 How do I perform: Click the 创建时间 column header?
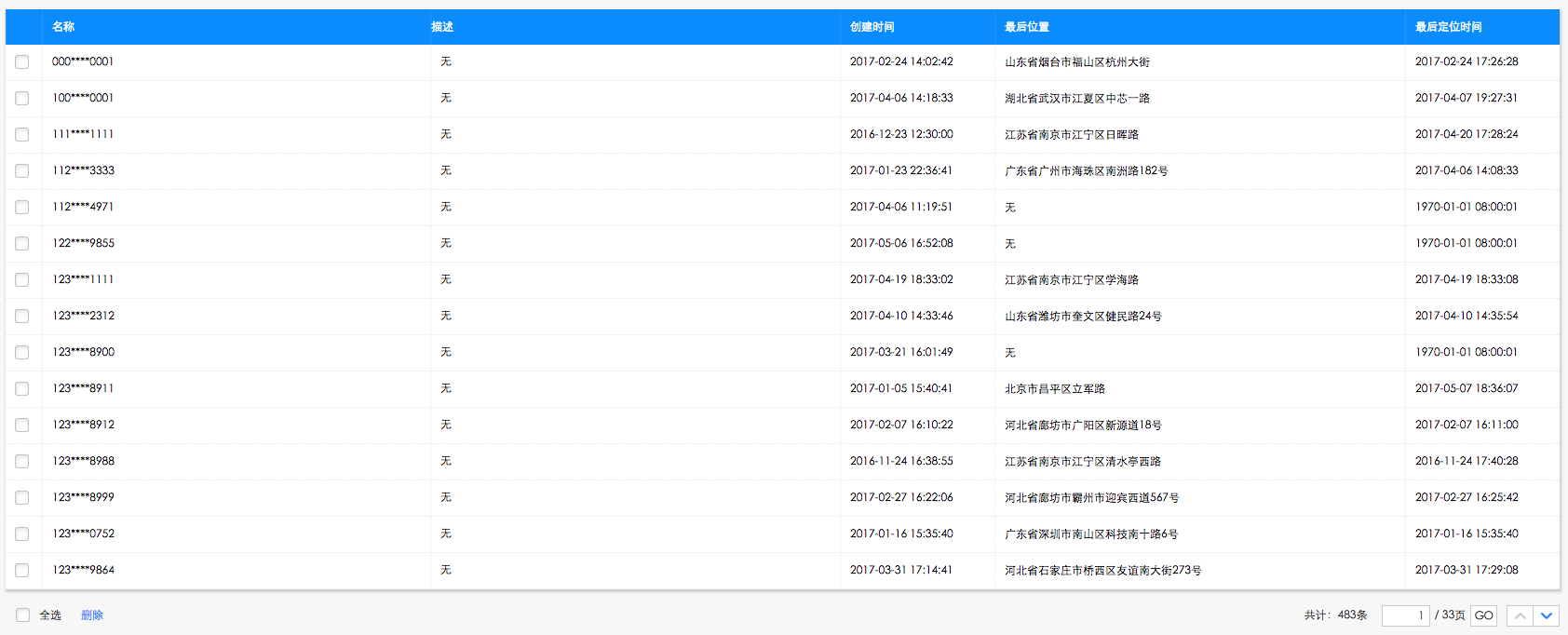[872, 27]
